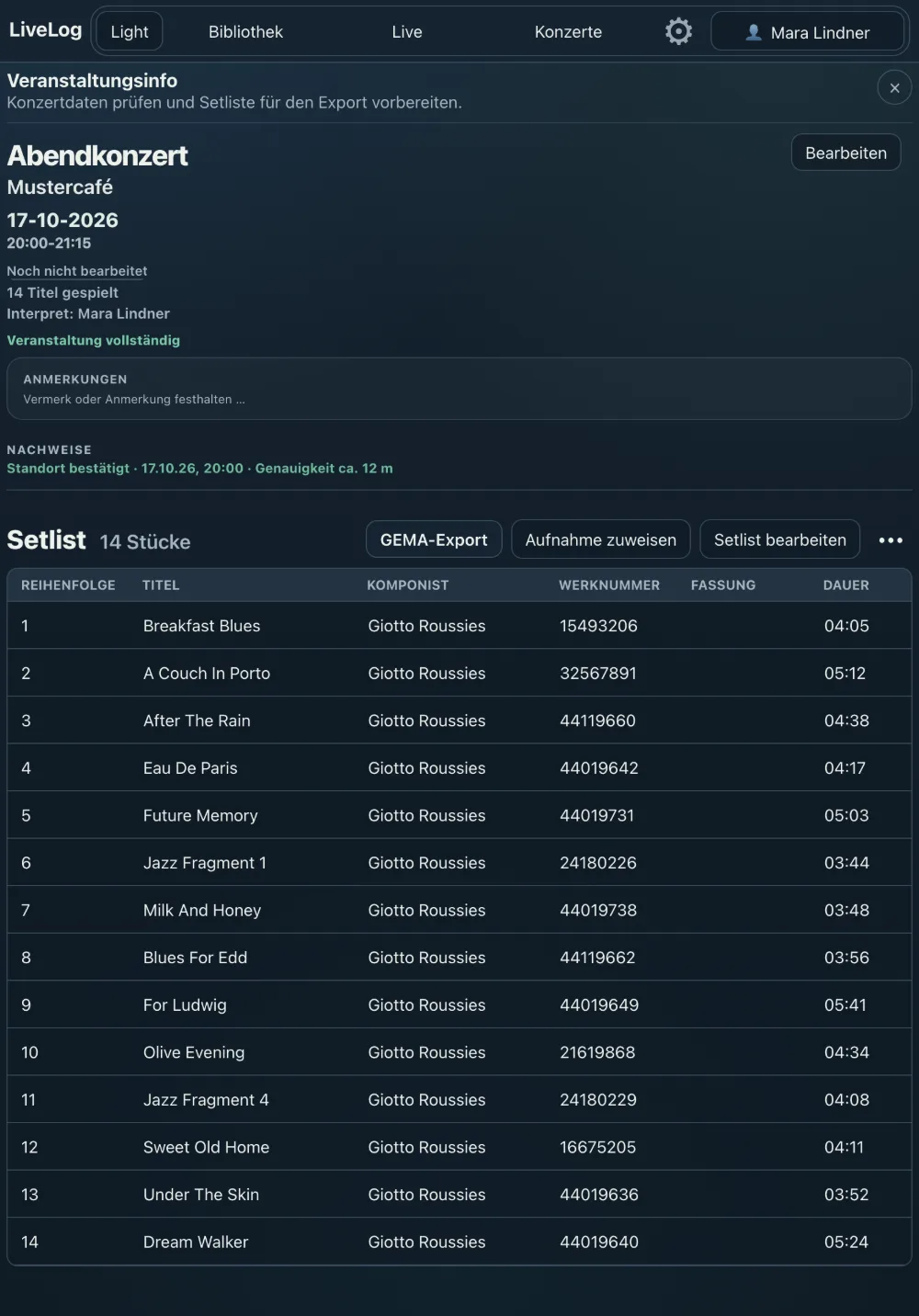The image size is (919, 1316).
Task: Click the 'Under The Skin' title
Action: pos(201,1195)
